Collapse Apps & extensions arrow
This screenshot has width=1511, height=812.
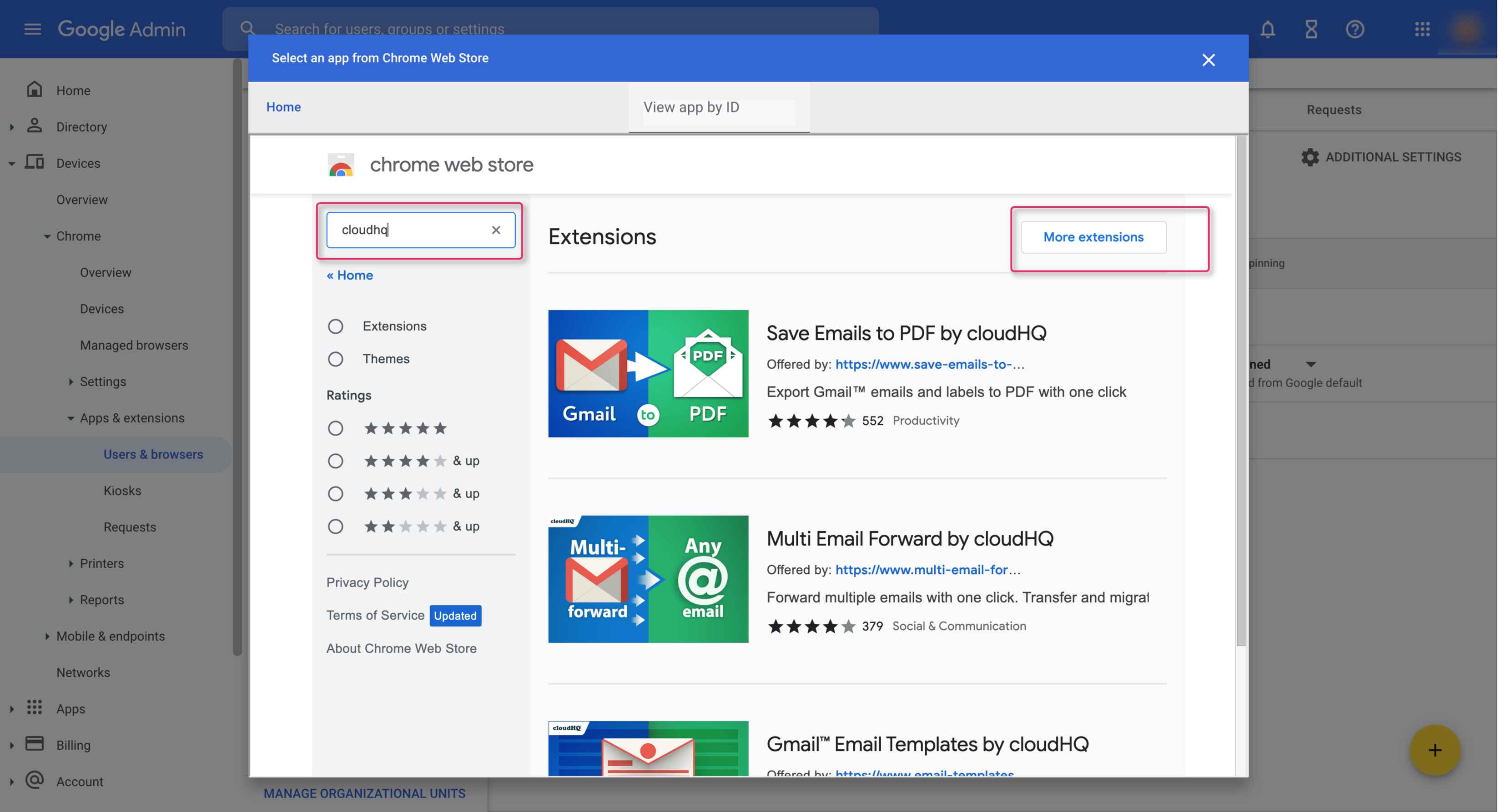point(71,418)
